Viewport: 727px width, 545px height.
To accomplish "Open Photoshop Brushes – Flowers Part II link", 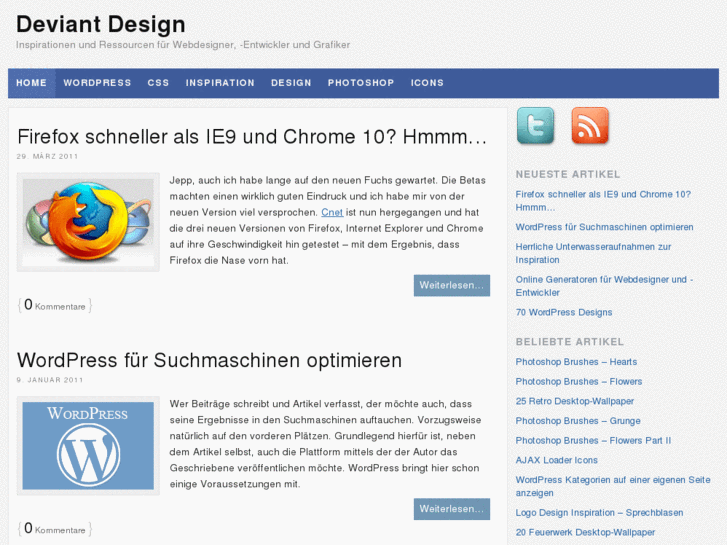I will 593,441.
